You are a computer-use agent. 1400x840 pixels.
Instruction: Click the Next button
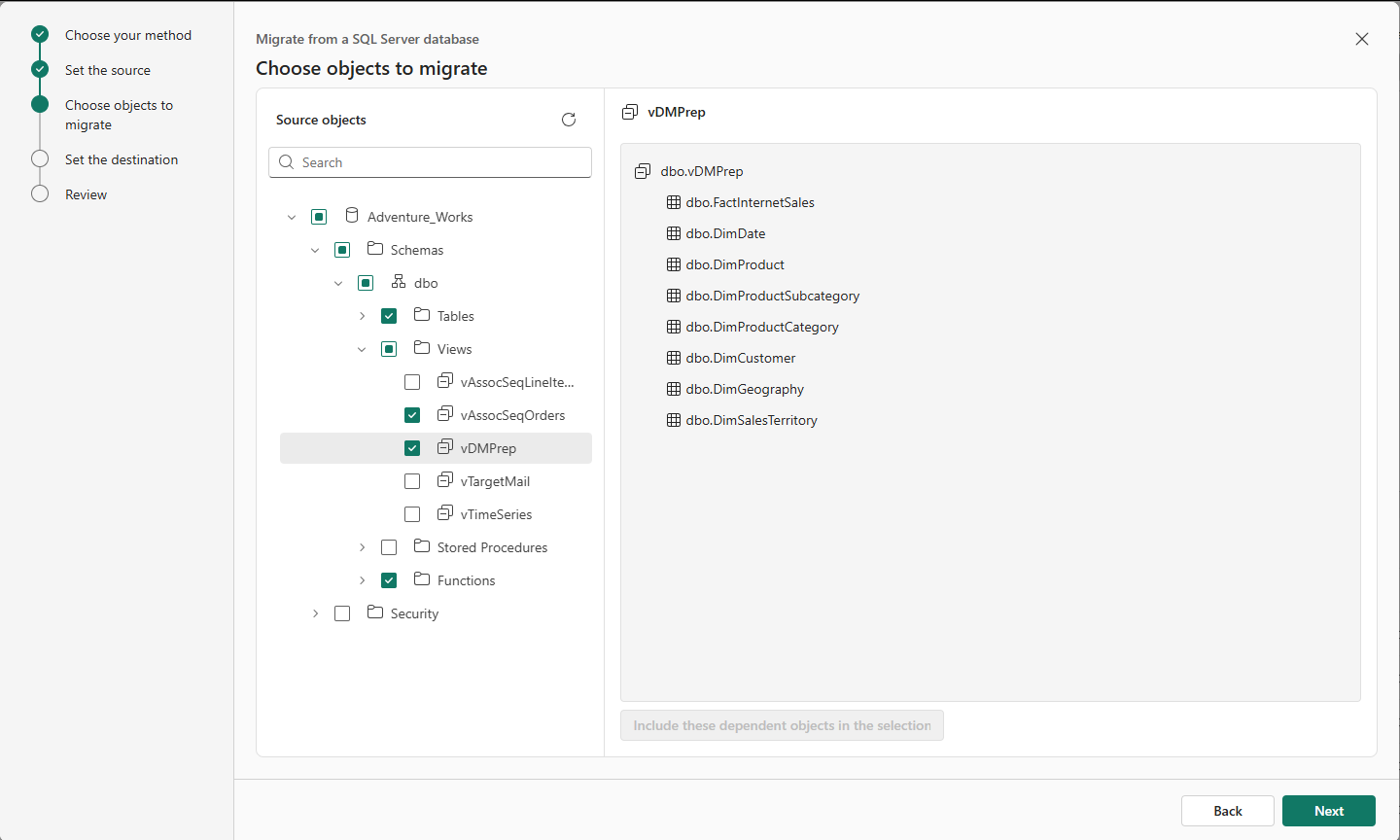coord(1329,811)
